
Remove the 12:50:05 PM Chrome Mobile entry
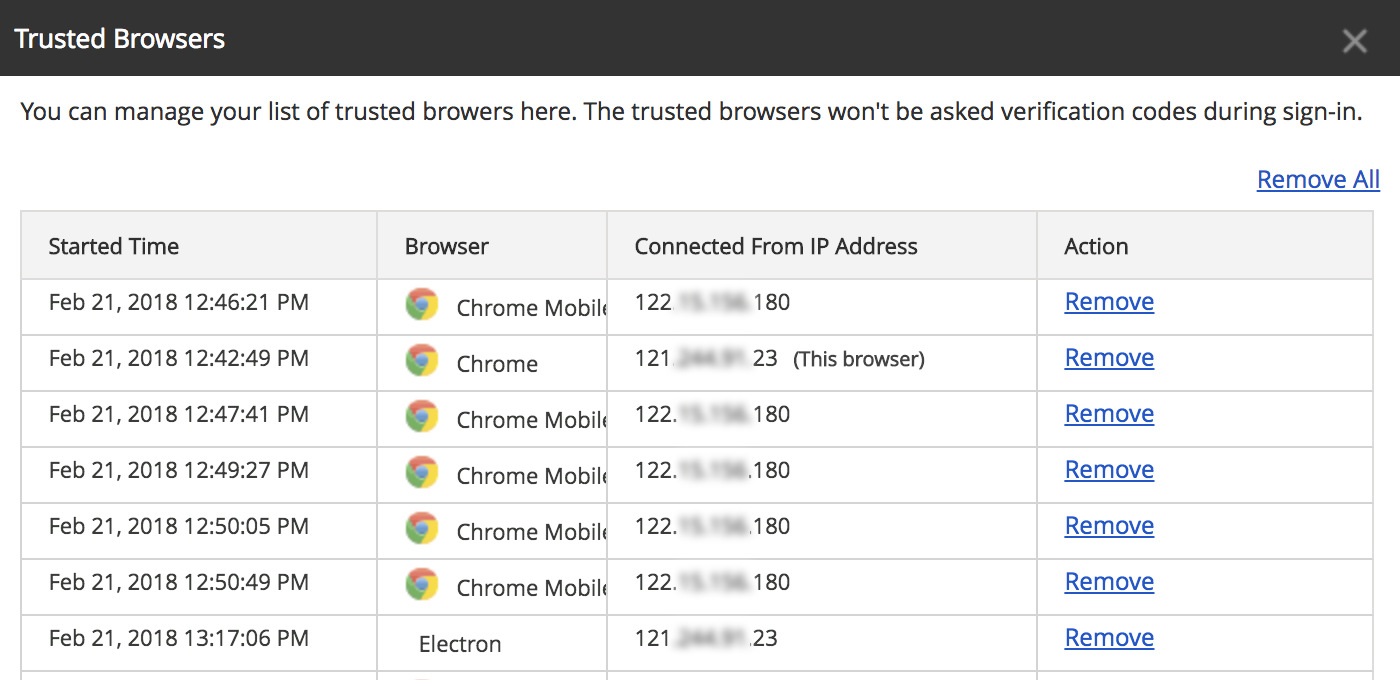1109,526
